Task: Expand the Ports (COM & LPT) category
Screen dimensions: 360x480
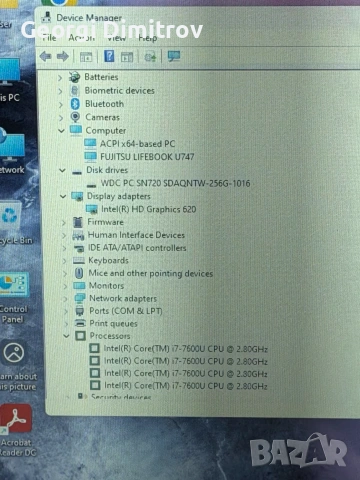Action: tap(66, 311)
